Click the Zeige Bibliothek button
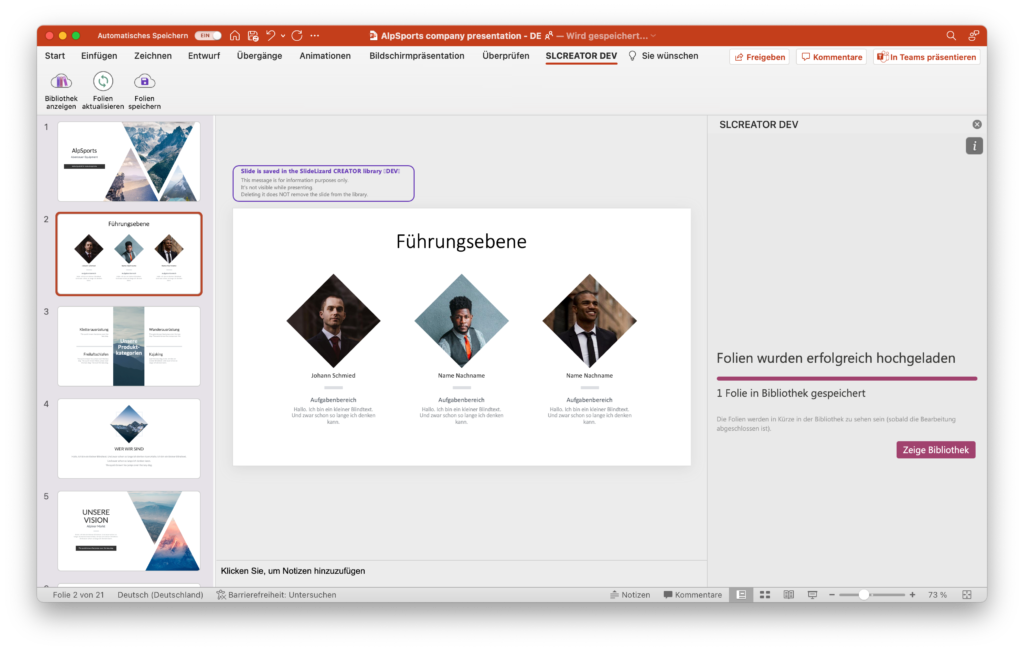Screen dimensions: 1024x651 pos(936,450)
